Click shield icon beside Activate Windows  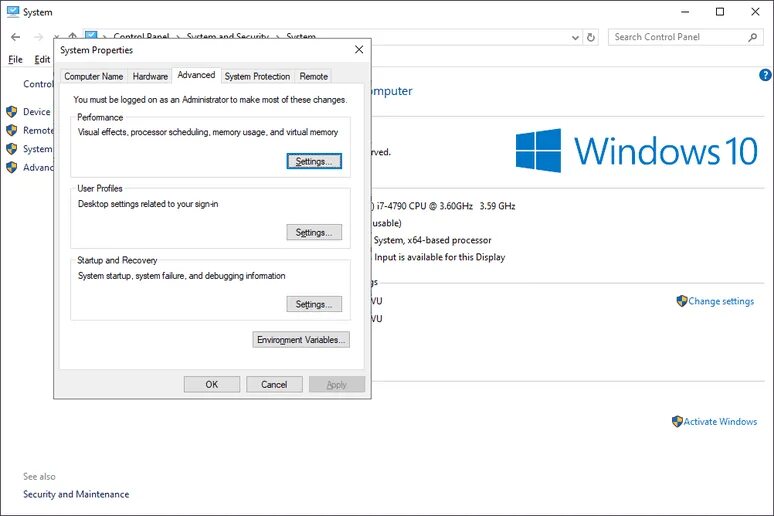677,421
